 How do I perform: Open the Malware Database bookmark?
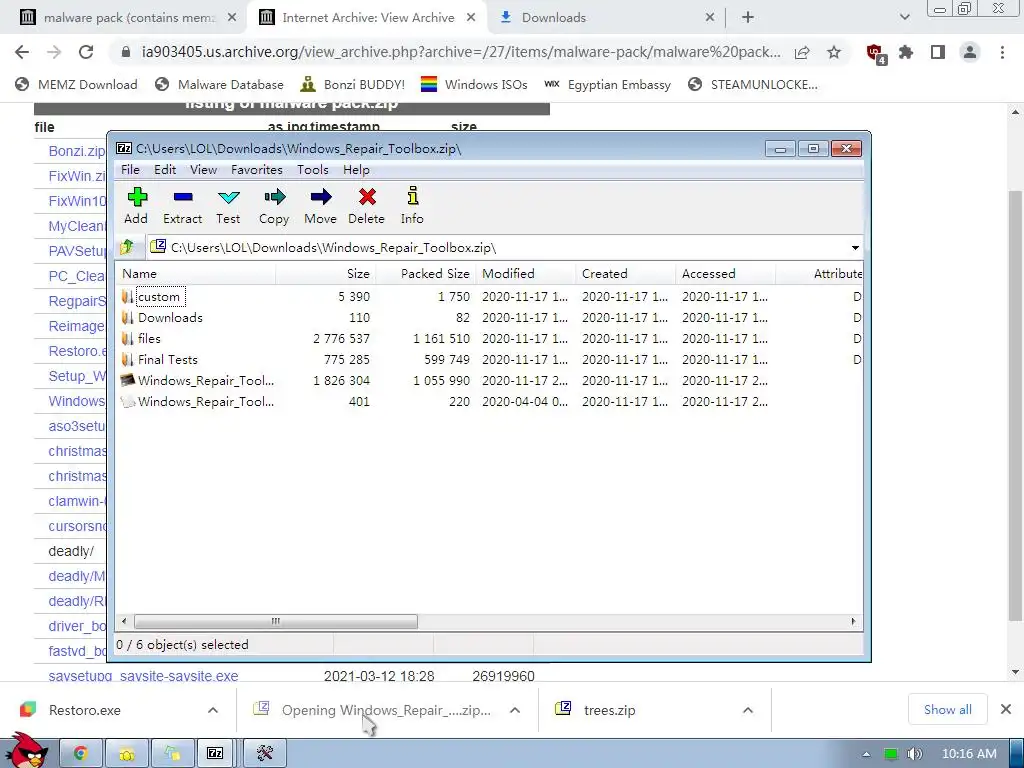click(219, 84)
